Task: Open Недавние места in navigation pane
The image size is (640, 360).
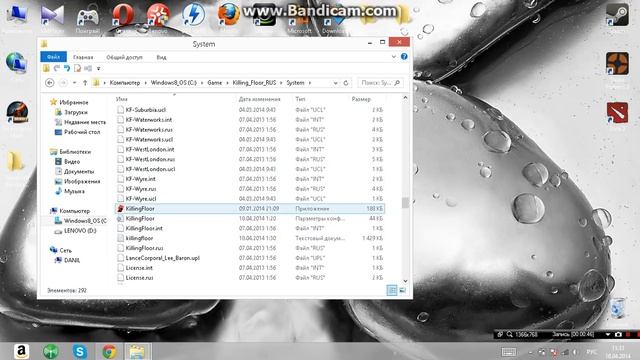Action: (80, 122)
